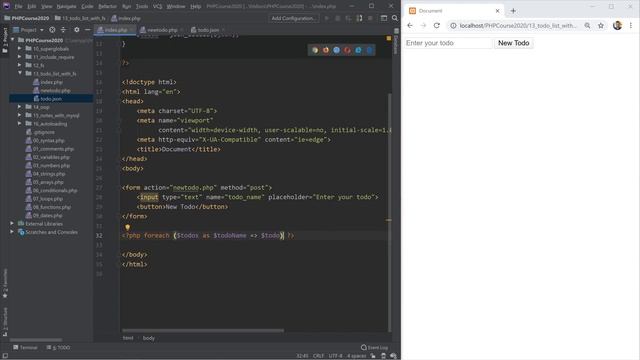Click the expand/collapse all icon in Project panel
The width and height of the screenshot is (640, 360).
click(63, 30)
